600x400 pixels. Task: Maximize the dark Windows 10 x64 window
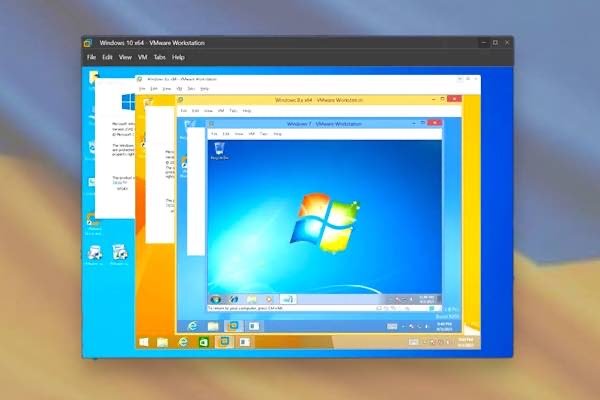(495, 42)
